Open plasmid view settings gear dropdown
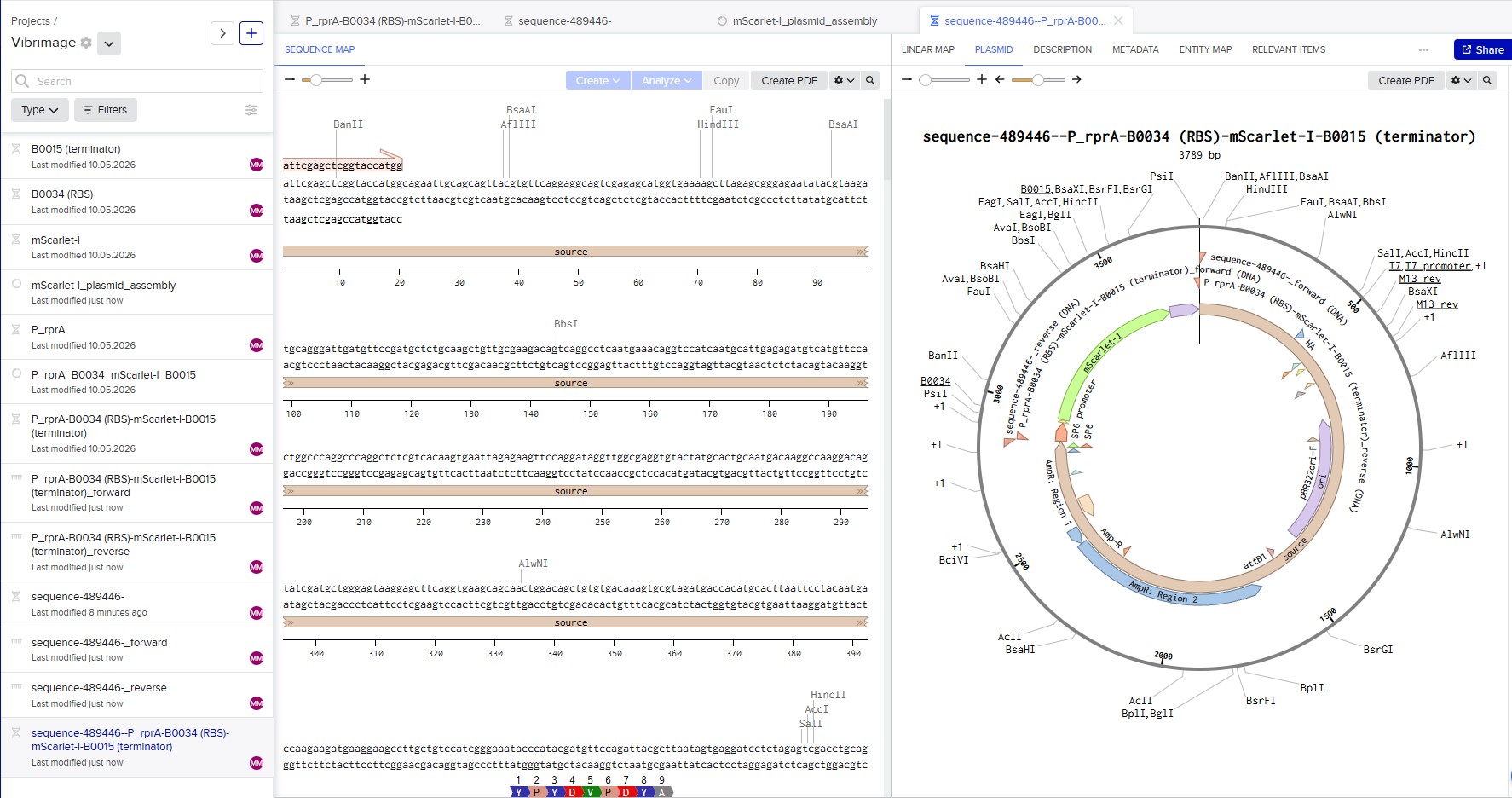 [x=1462, y=80]
